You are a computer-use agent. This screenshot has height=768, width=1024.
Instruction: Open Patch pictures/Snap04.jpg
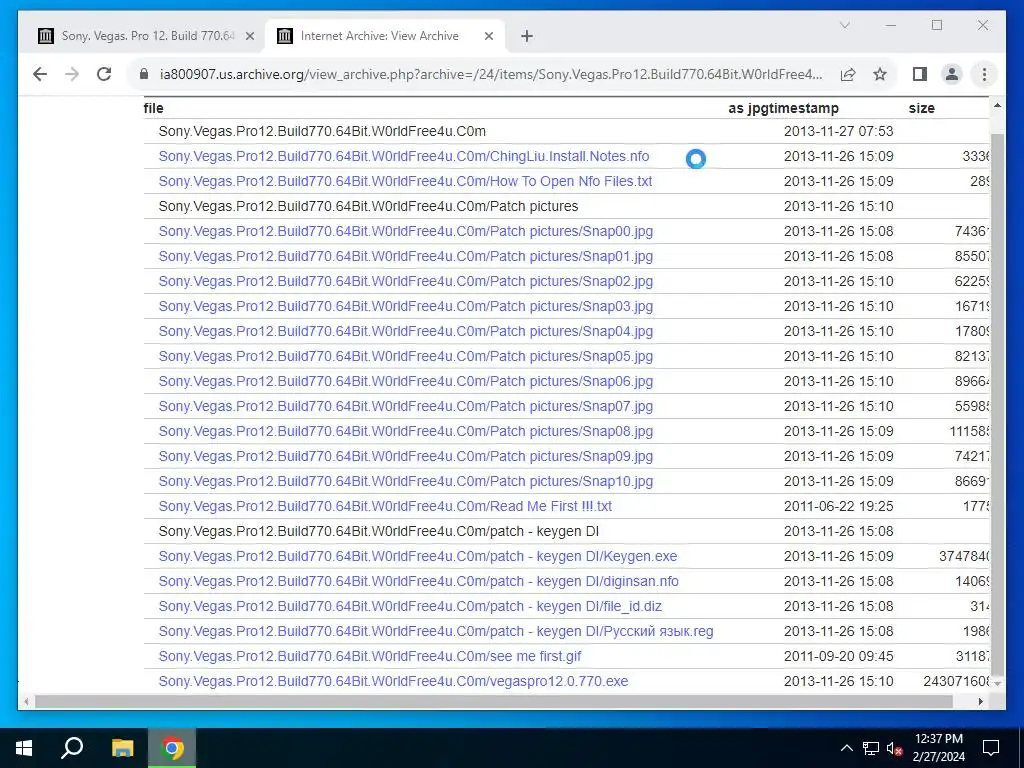tap(406, 331)
